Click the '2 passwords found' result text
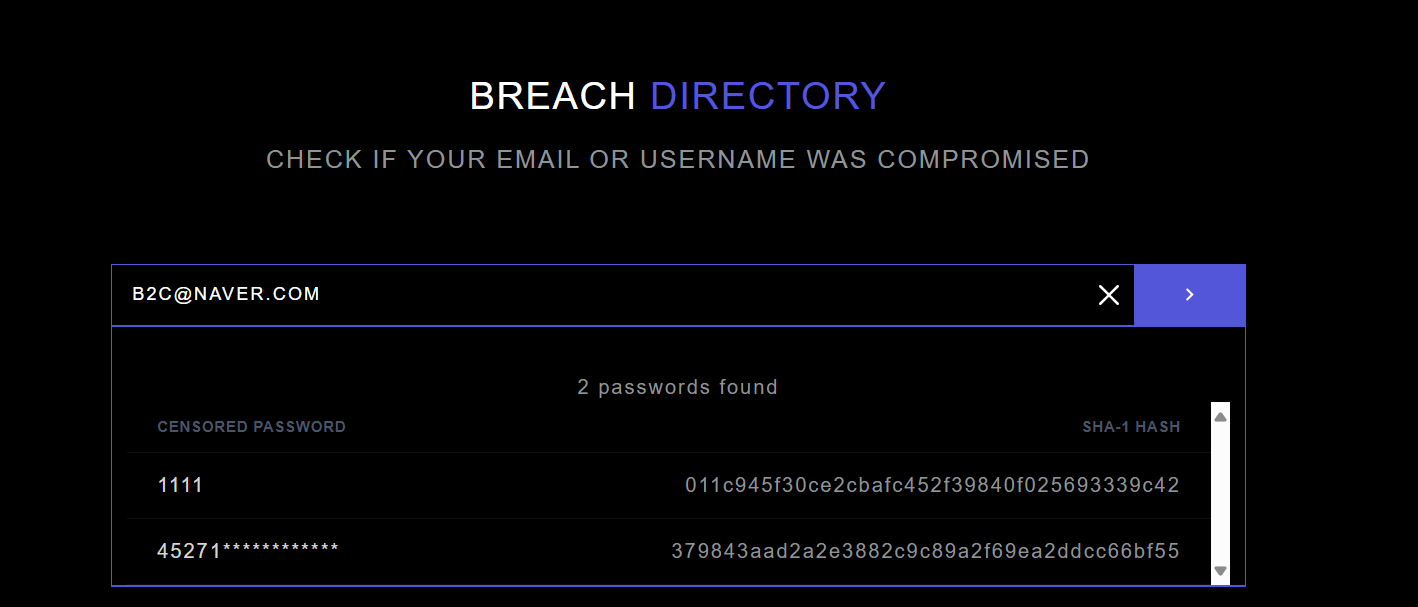Image resolution: width=1418 pixels, height=607 pixels. click(x=677, y=387)
